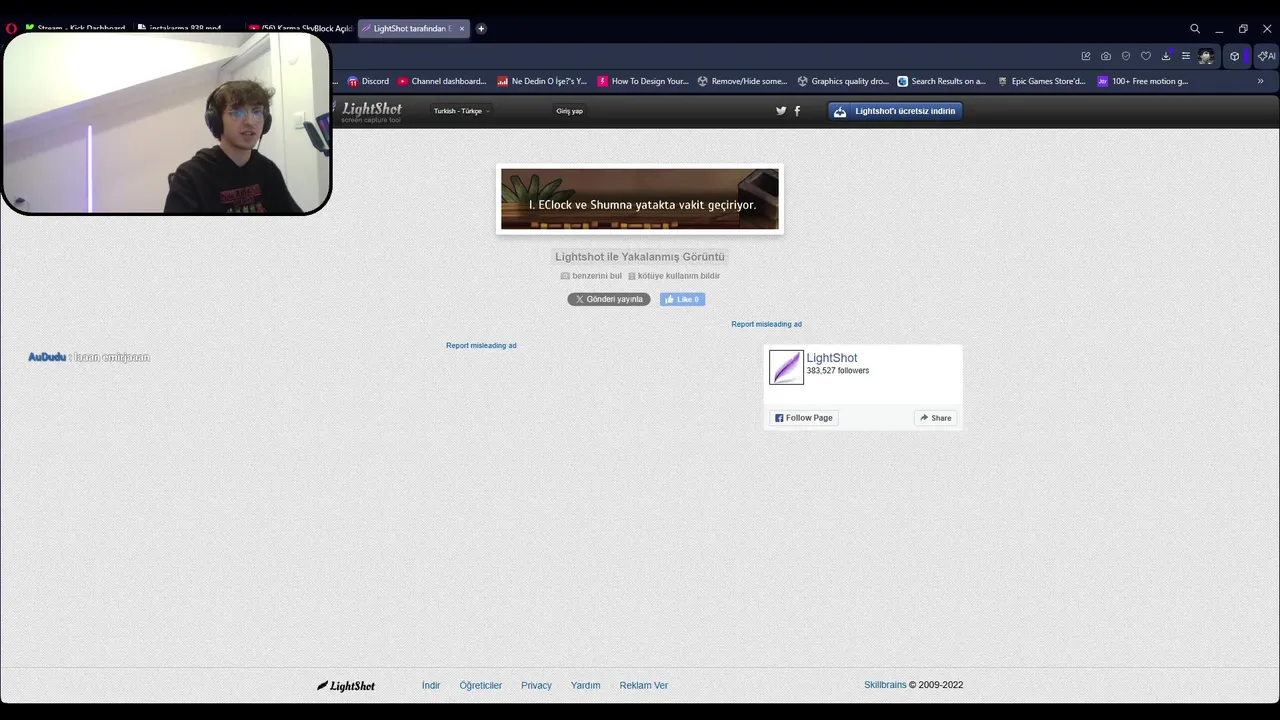Open the shield ad-blocker icon
Viewport: 1280px width, 720px height.
[1126, 56]
